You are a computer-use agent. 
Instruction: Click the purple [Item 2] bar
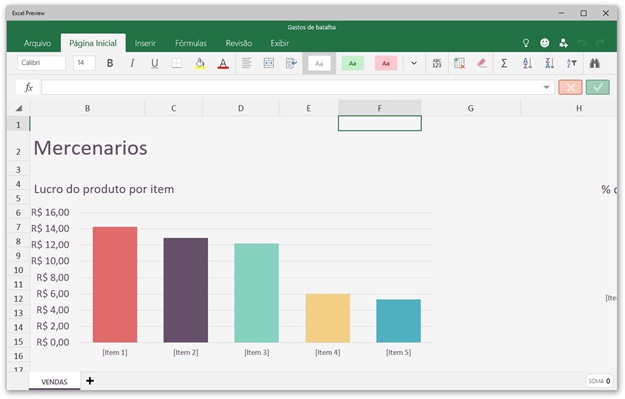186,290
